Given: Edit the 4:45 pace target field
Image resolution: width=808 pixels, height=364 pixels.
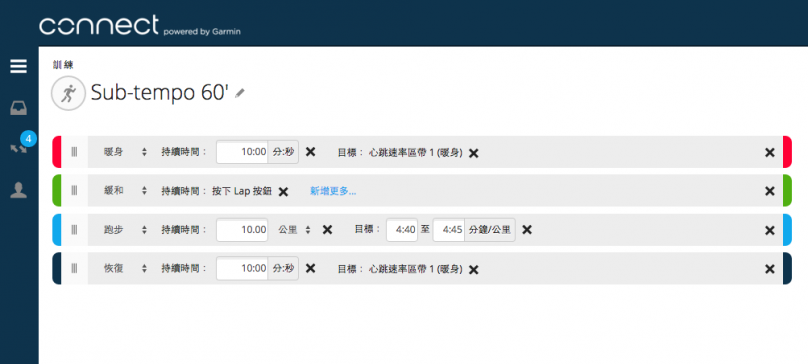Looking at the screenshot, I should [x=449, y=230].
